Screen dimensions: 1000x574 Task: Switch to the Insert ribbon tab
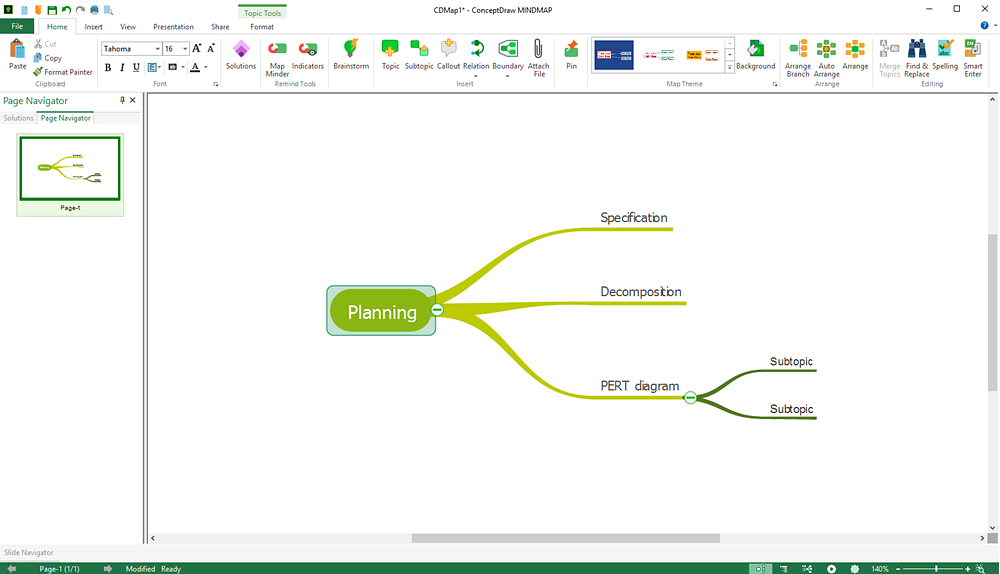[93, 27]
